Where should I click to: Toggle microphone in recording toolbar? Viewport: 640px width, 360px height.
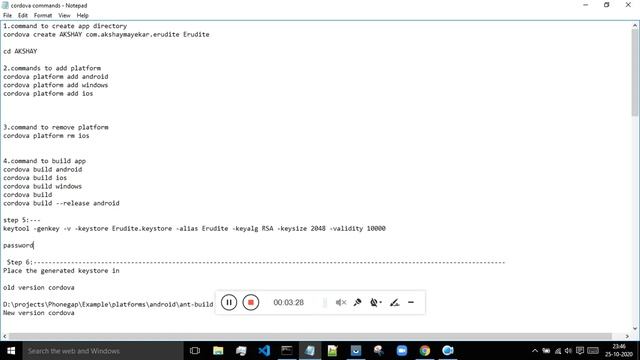coord(358,302)
